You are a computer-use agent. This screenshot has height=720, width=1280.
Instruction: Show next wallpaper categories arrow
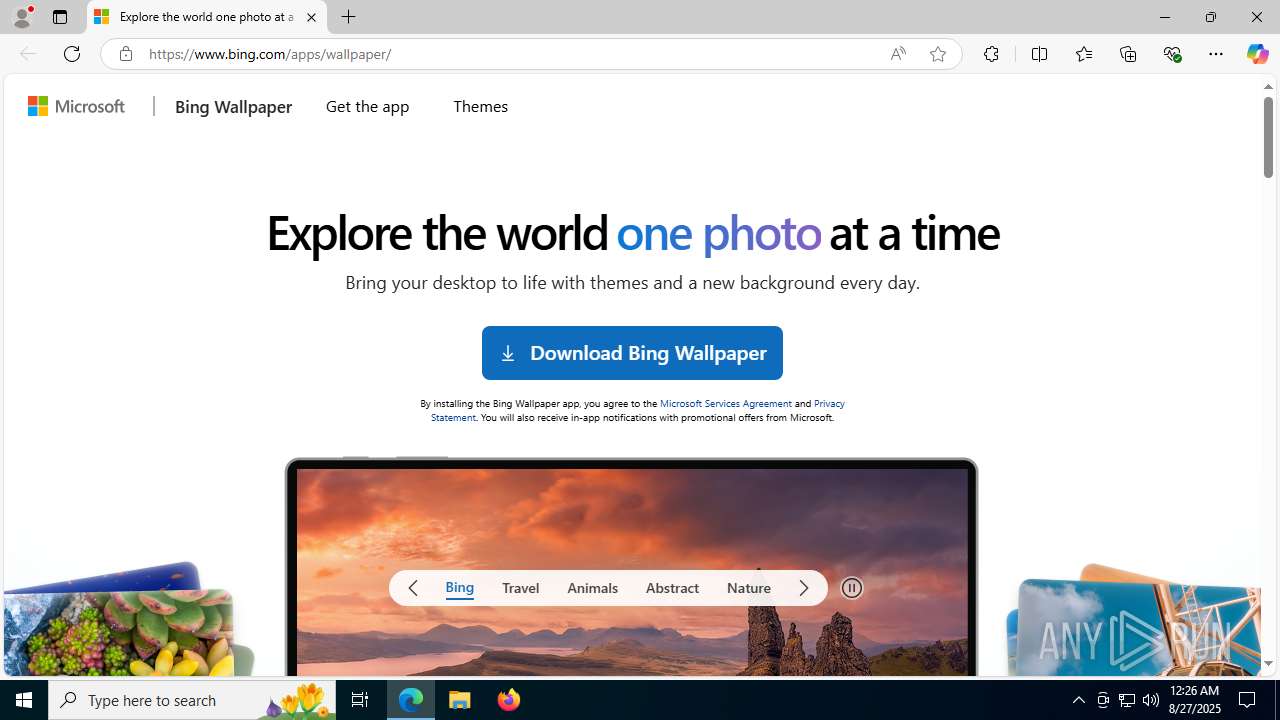pos(803,588)
